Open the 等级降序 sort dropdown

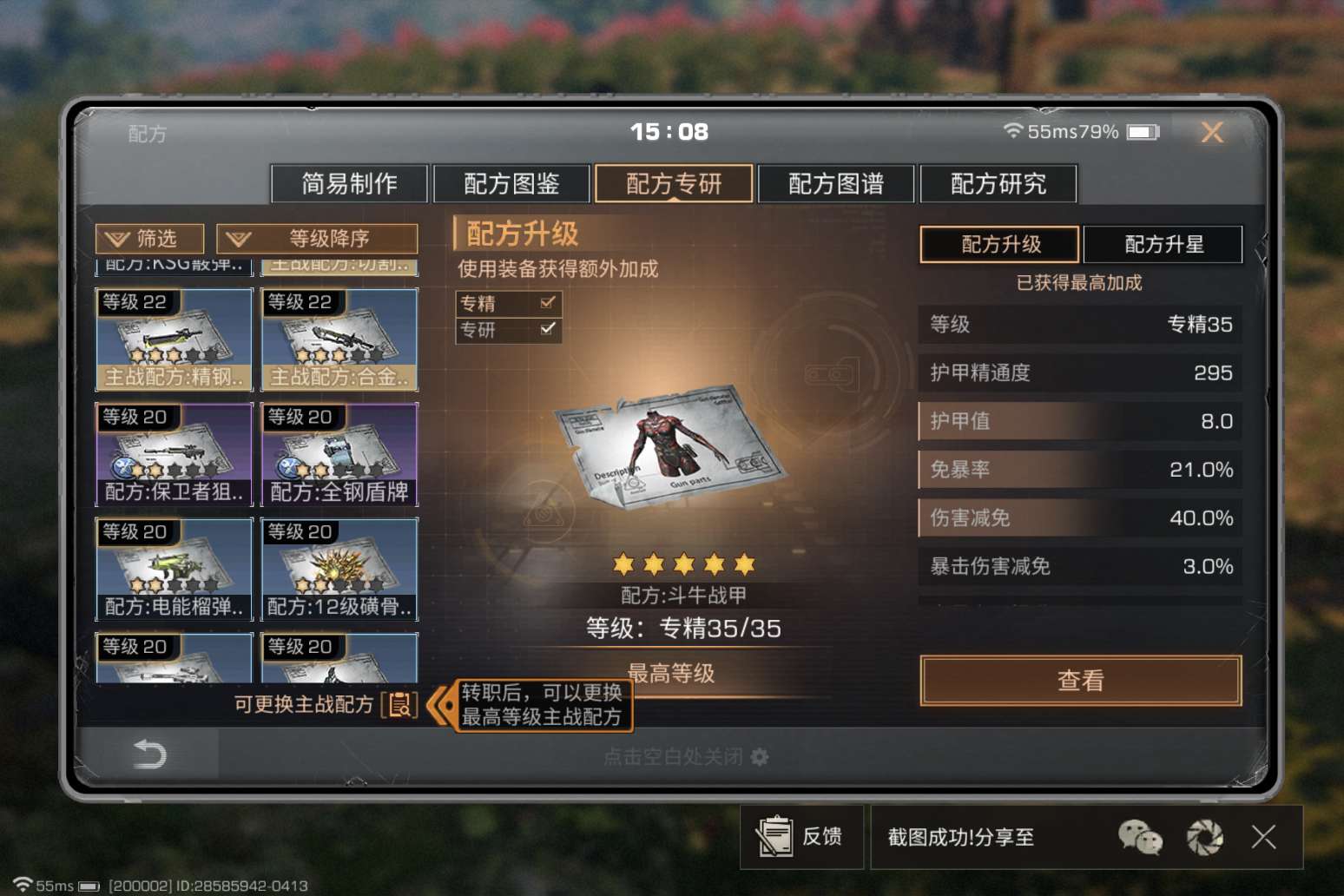[x=317, y=239]
